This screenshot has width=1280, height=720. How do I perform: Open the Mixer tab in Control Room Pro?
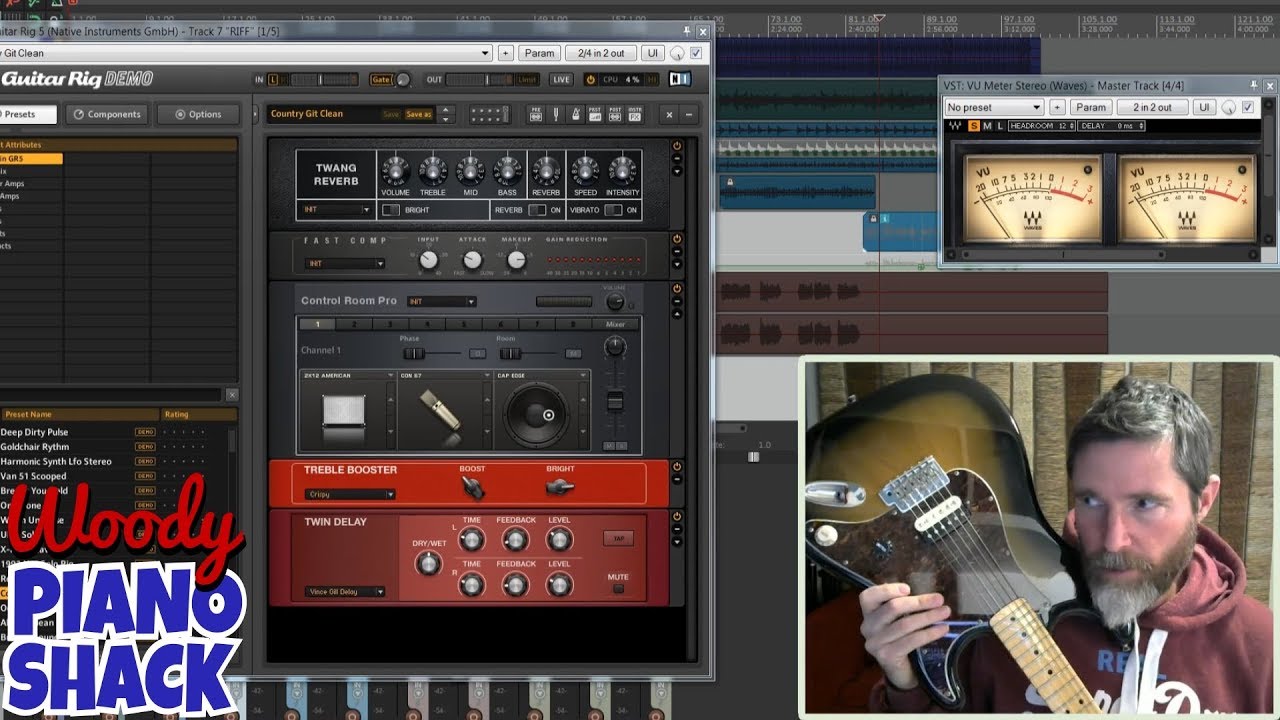click(616, 324)
